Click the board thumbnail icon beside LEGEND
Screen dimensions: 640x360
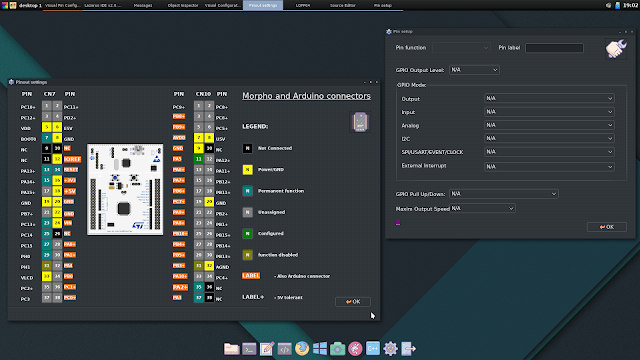tap(360, 122)
